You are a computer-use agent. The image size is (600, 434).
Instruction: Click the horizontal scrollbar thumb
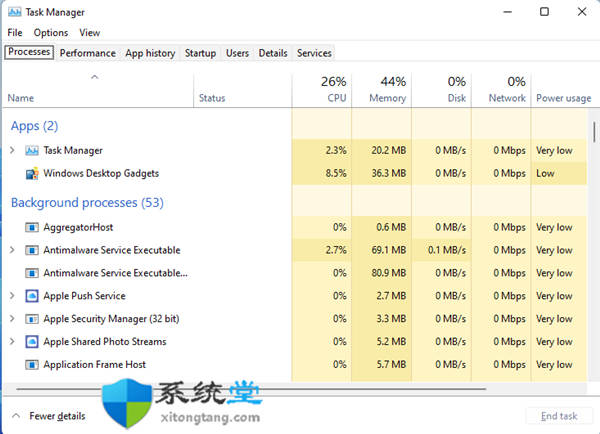pos(251,389)
